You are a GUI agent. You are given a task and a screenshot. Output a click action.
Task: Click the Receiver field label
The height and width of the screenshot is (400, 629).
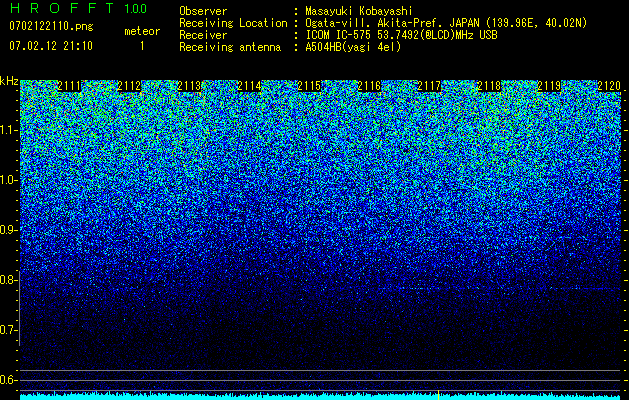point(203,35)
